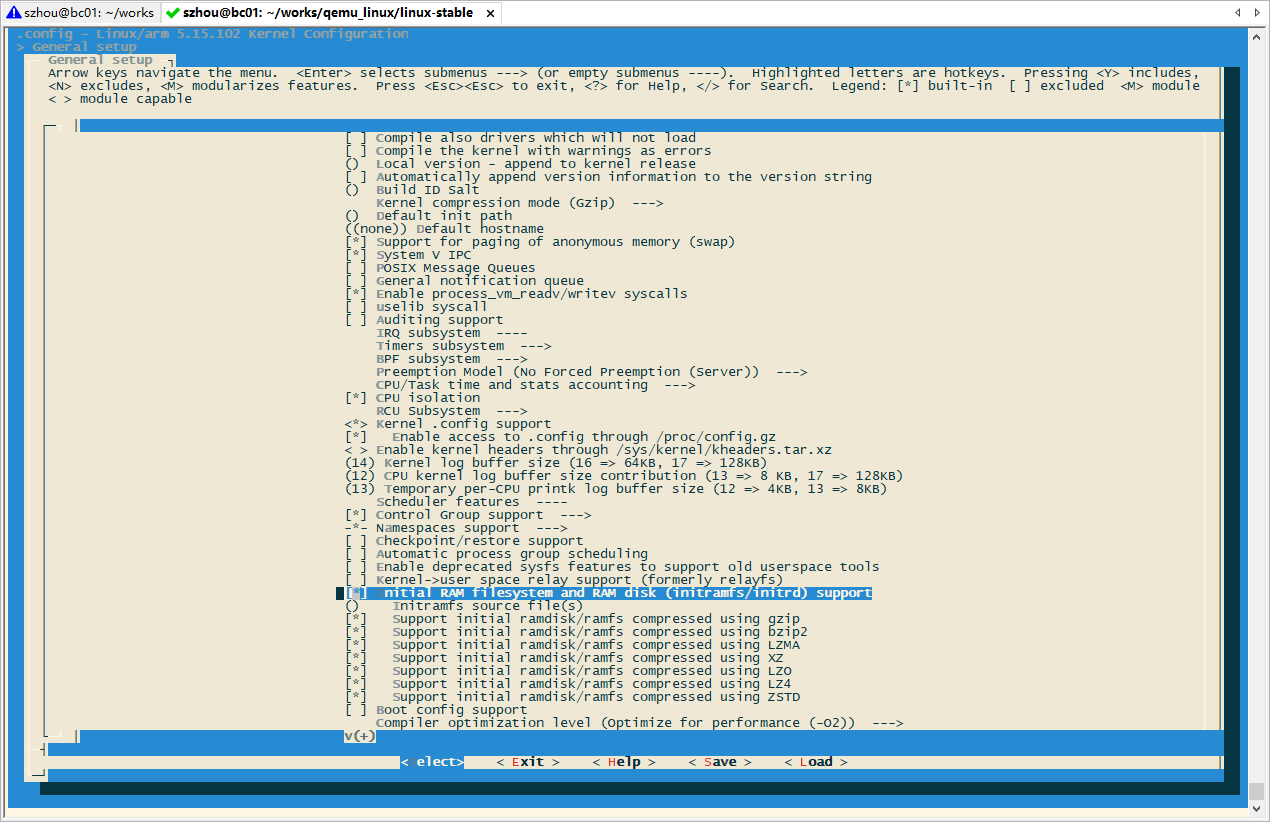The image size is (1270, 822).
Task: Toggle Boot config support
Action: click(x=436, y=710)
